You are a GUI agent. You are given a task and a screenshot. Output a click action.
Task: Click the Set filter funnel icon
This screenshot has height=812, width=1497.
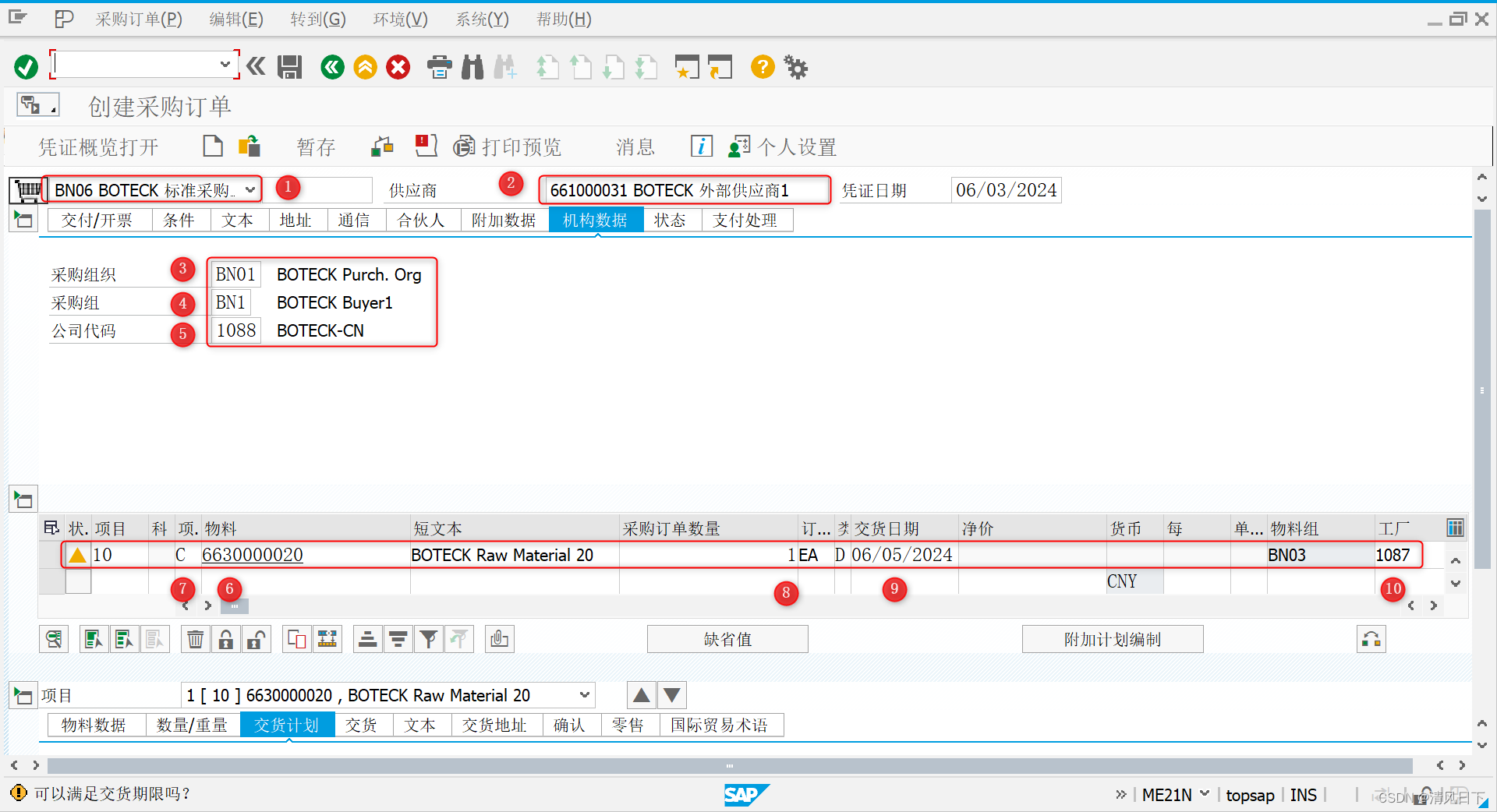tap(428, 640)
